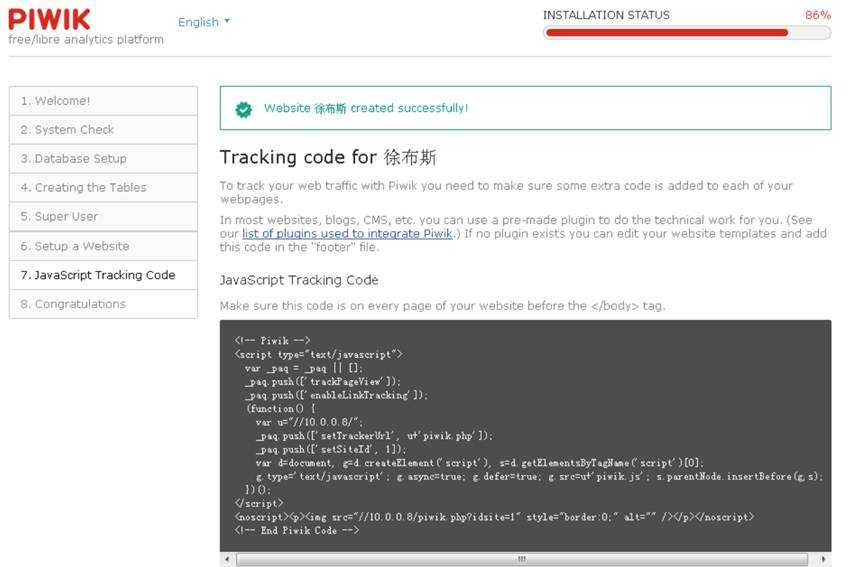Click 'Make sure this code is on every page' text
This screenshot has height=567, width=864.
(442, 306)
